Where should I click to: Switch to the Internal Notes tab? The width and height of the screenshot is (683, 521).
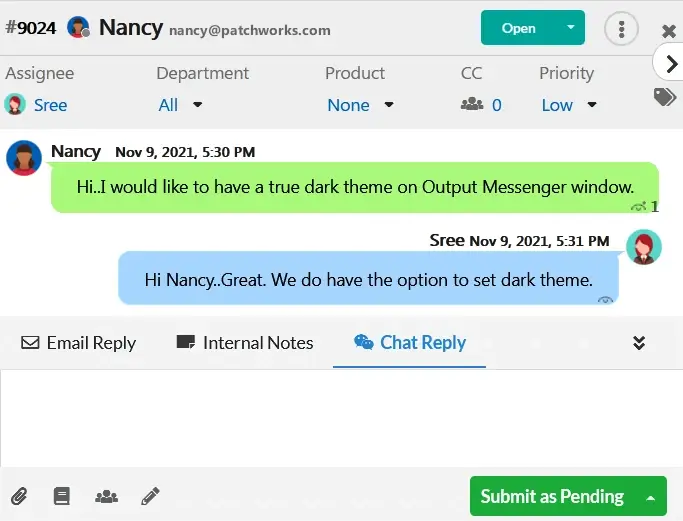point(245,343)
